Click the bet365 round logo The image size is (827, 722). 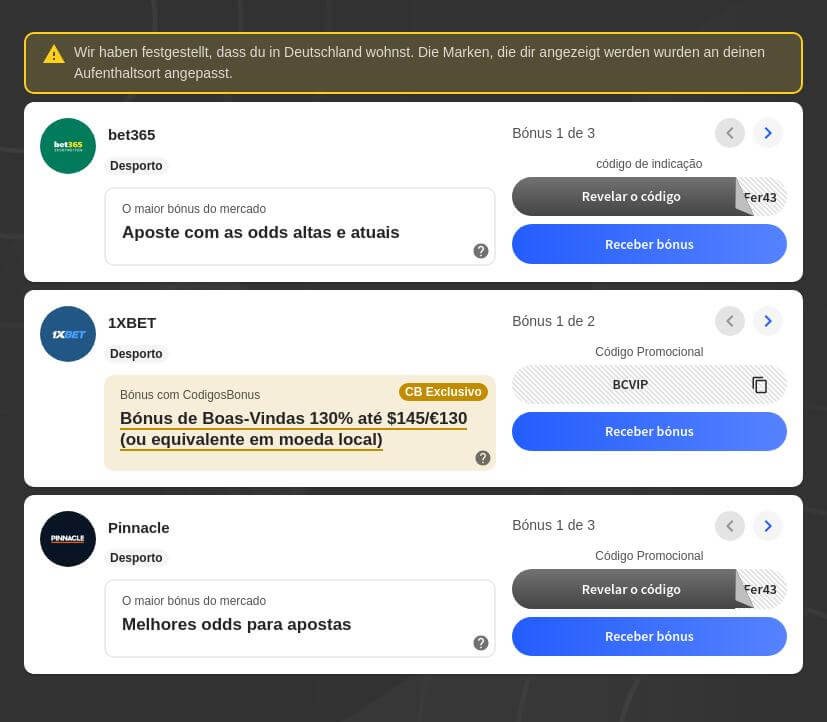68,146
